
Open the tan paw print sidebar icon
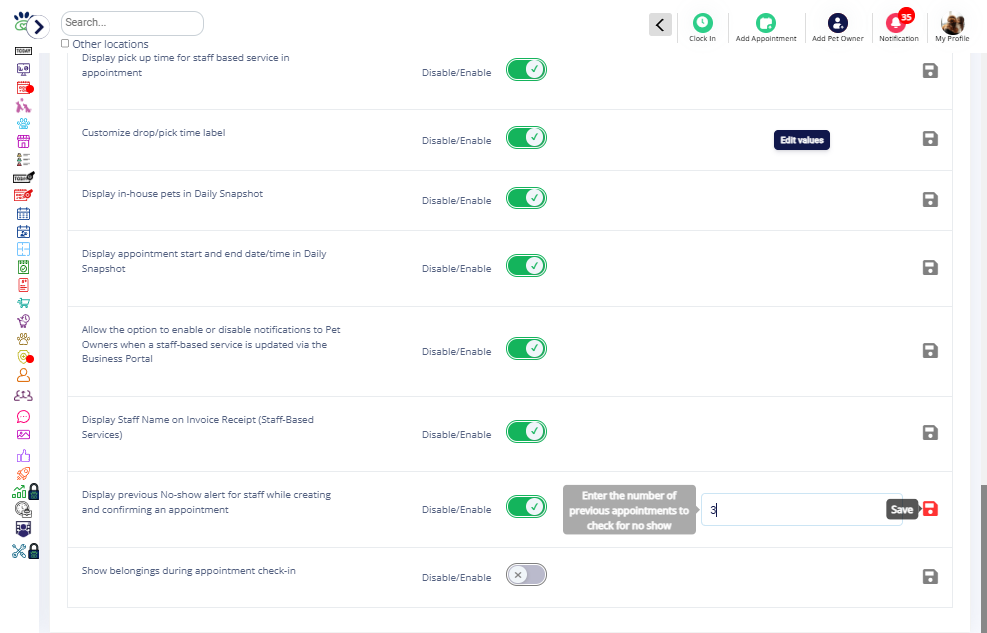click(23, 339)
